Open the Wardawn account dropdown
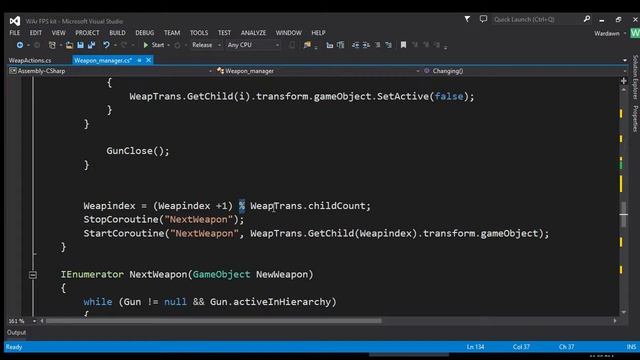 [x=610, y=33]
